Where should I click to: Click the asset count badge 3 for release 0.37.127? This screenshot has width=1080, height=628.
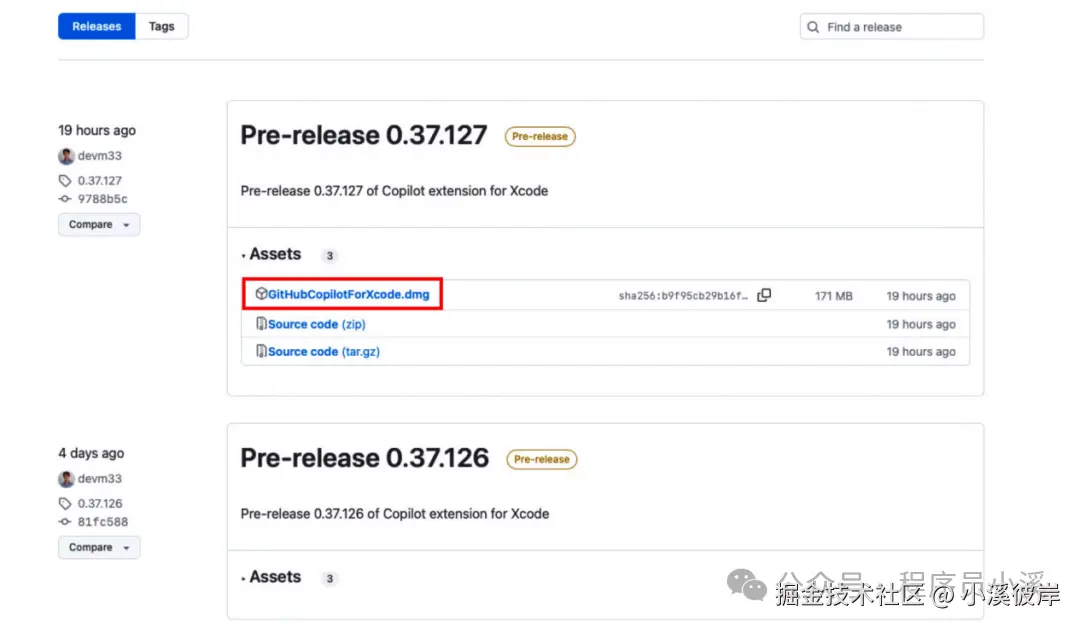click(x=329, y=255)
